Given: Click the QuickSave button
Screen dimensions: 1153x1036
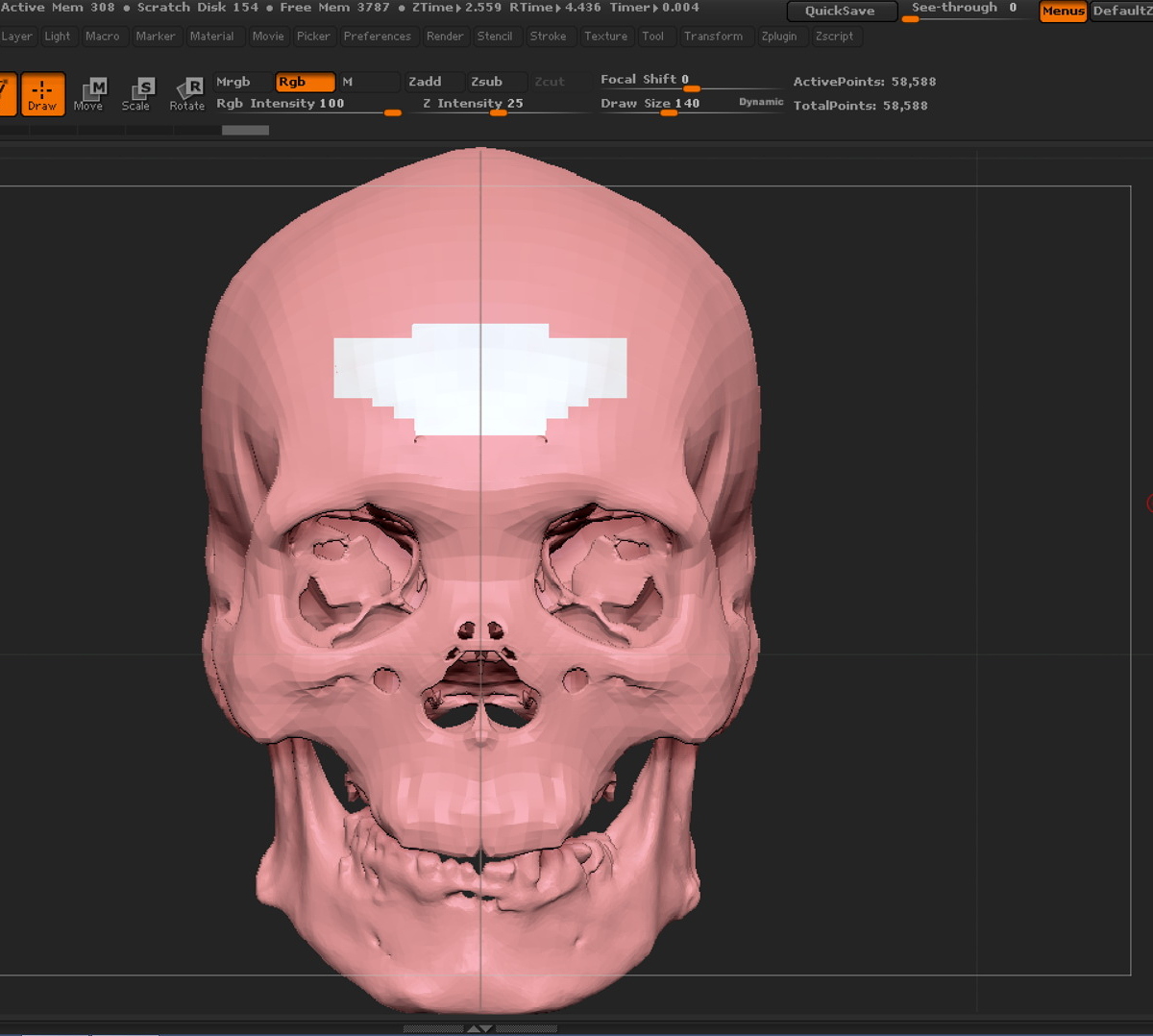Looking at the screenshot, I should (x=842, y=11).
